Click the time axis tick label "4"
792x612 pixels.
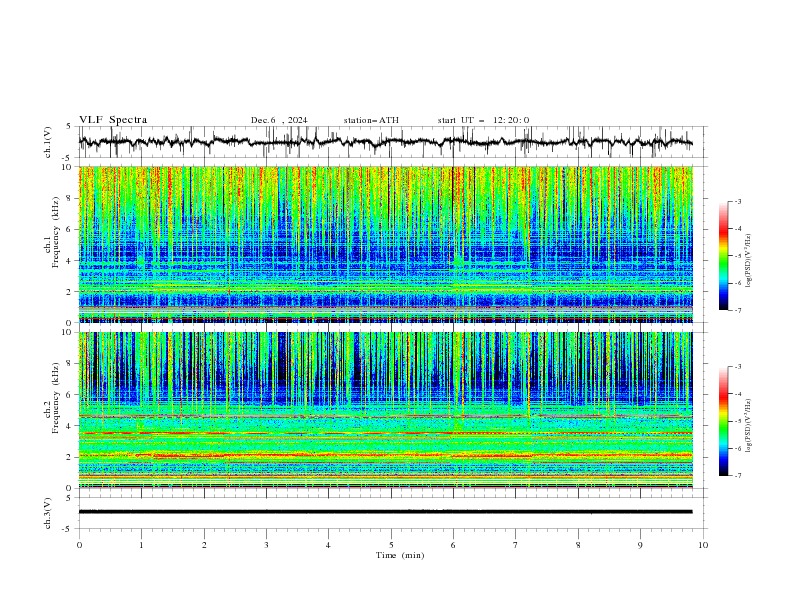tap(328, 545)
